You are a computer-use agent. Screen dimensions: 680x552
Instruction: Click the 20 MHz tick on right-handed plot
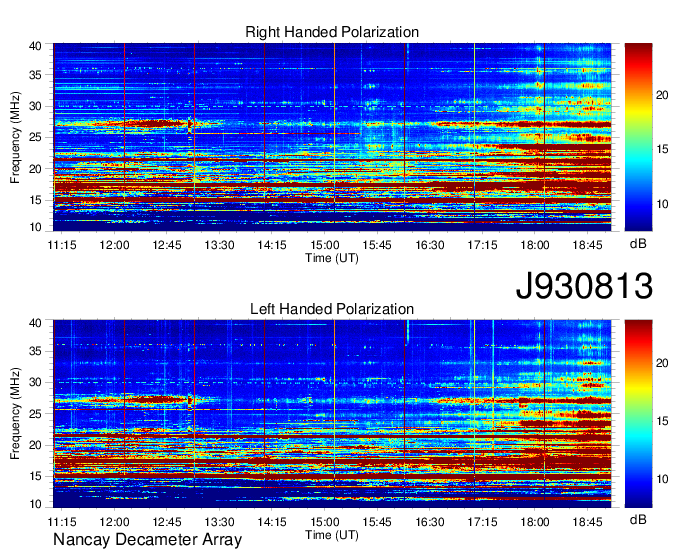tap(35, 169)
